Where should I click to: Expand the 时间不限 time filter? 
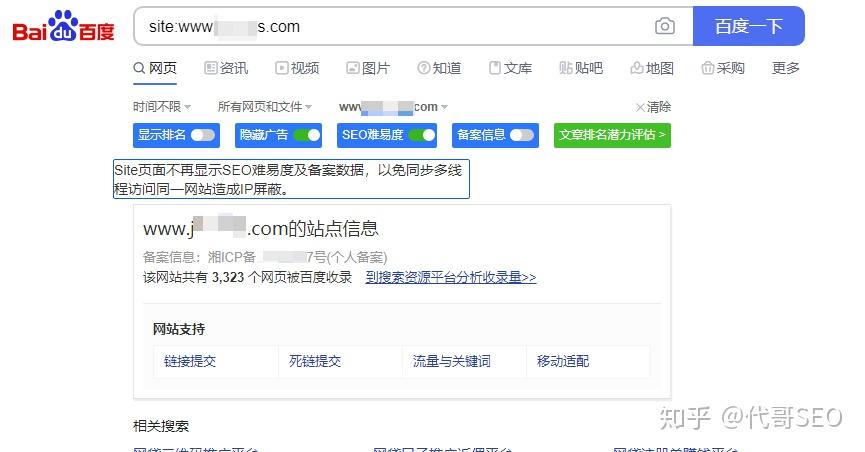pos(162,107)
